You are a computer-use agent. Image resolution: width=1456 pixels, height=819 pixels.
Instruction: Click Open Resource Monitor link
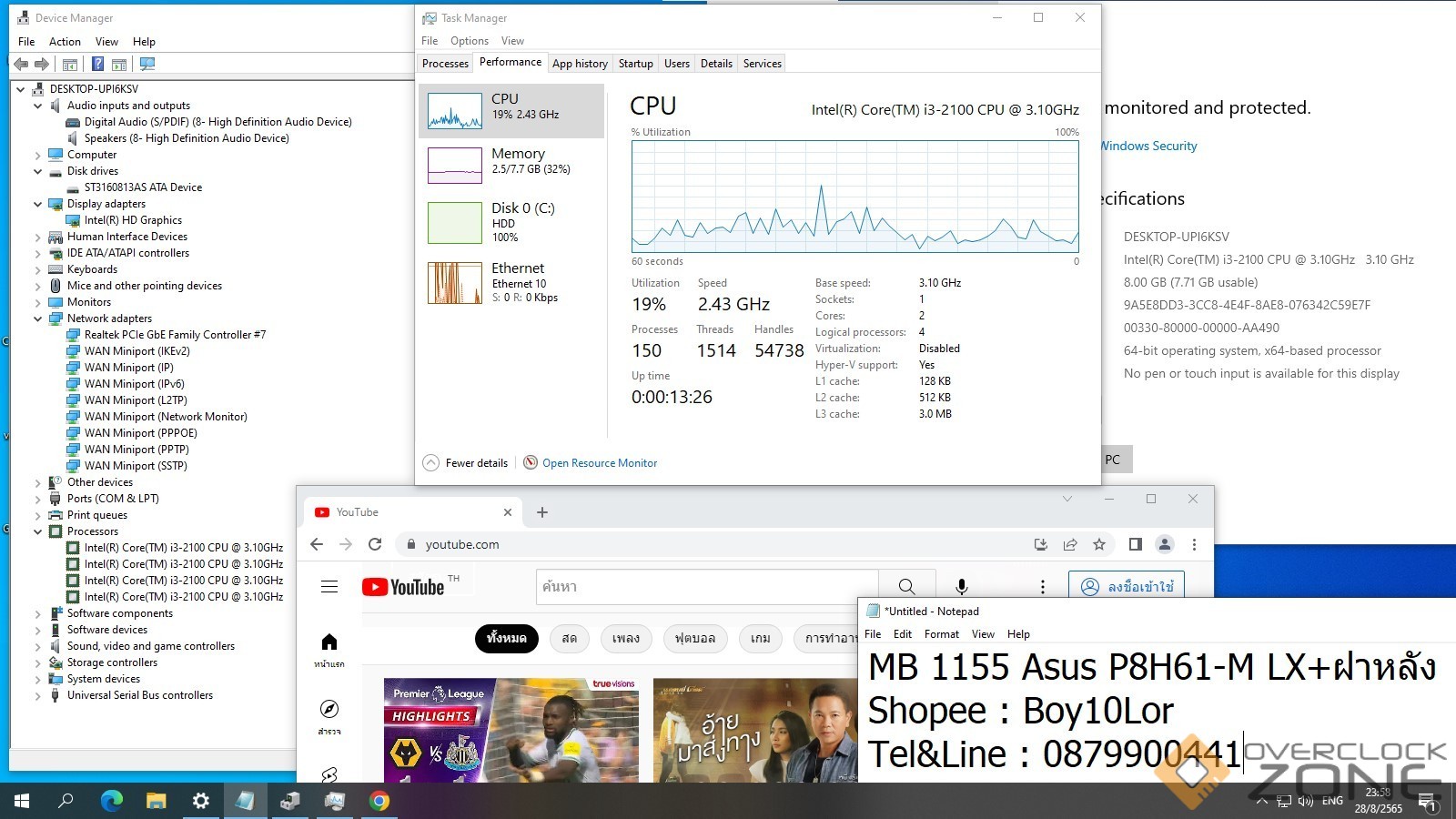point(599,463)
